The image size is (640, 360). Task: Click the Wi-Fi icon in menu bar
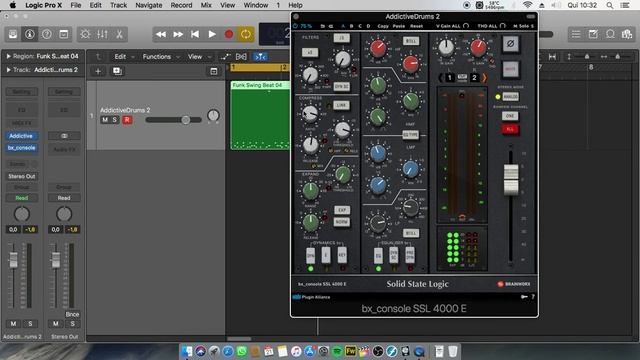point(527,5)
